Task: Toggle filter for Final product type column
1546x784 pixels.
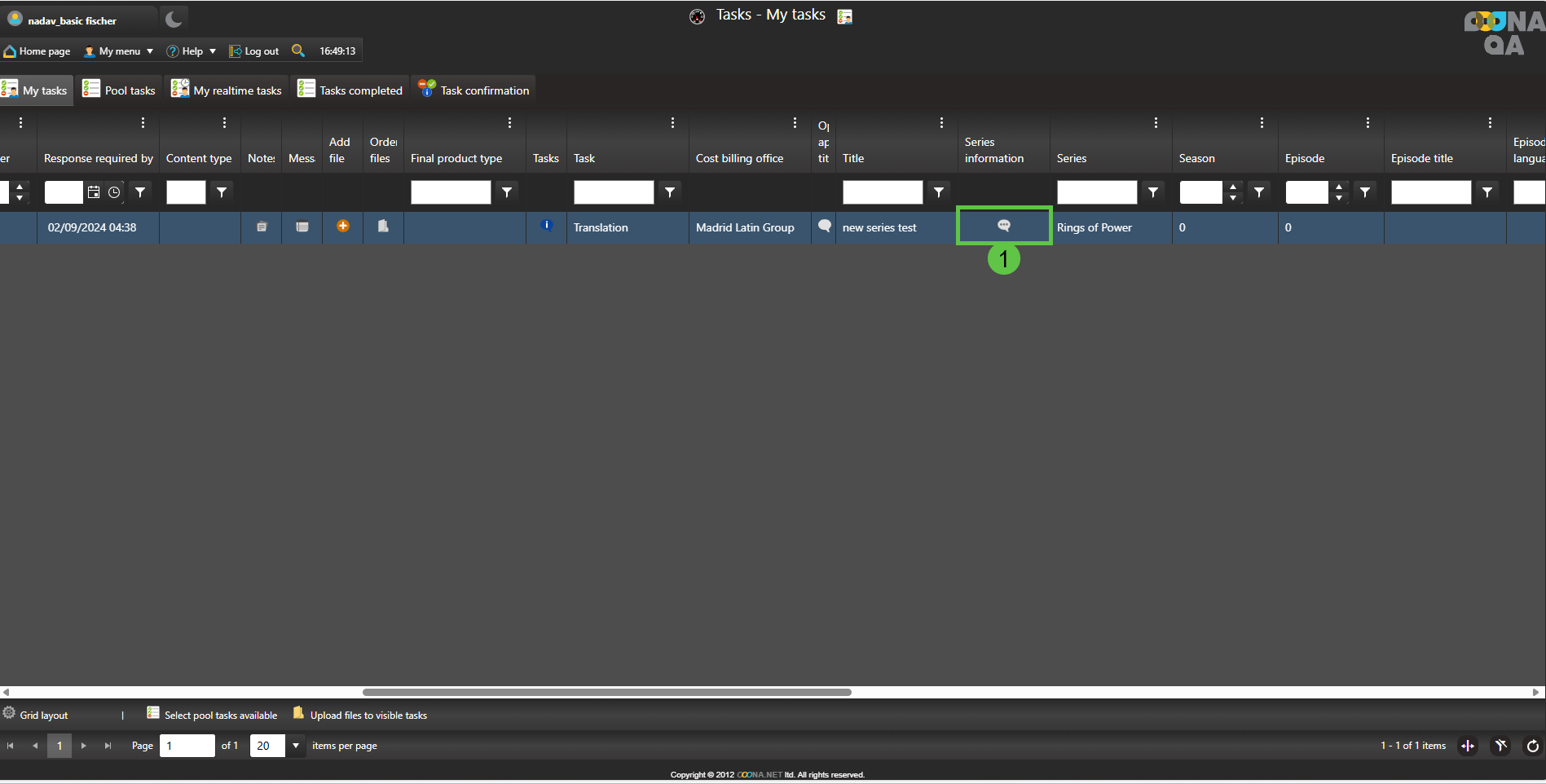Action: (x=507, y=192)
